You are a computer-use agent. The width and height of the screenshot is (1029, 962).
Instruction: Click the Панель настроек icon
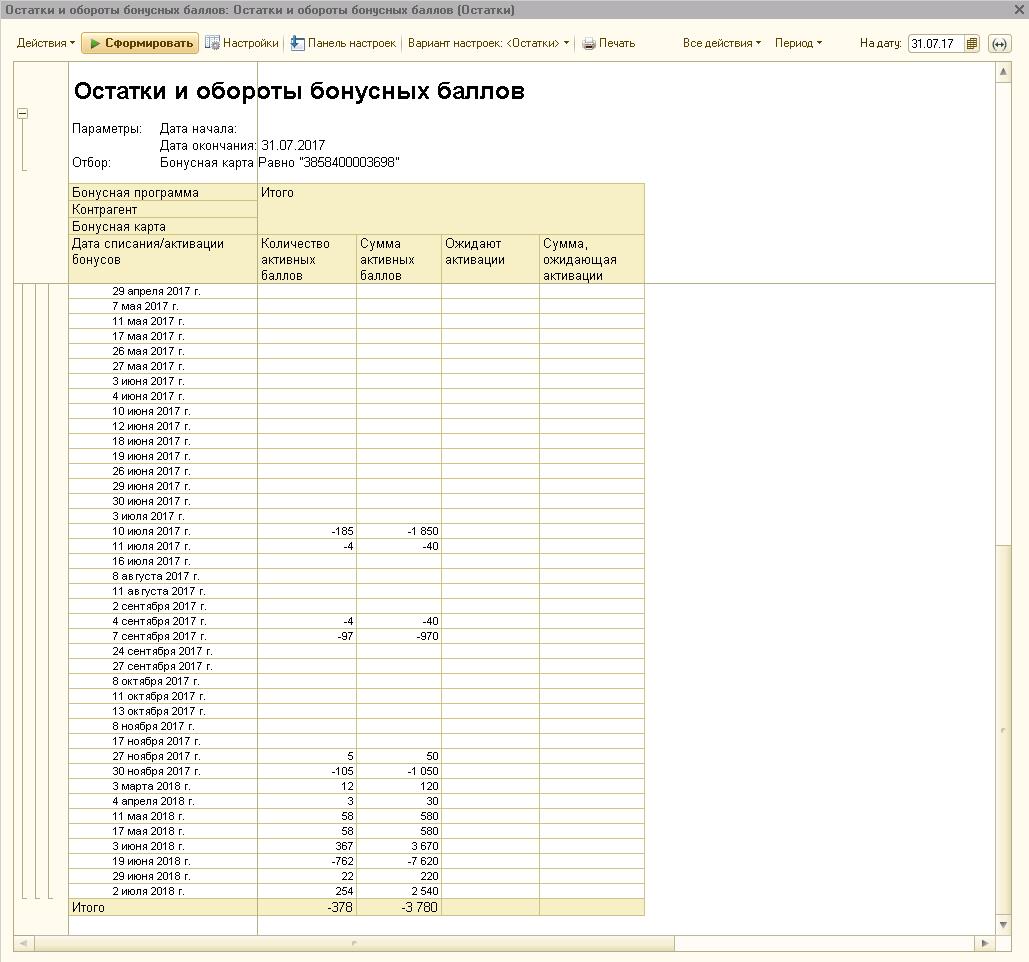[x=297, y=43]
